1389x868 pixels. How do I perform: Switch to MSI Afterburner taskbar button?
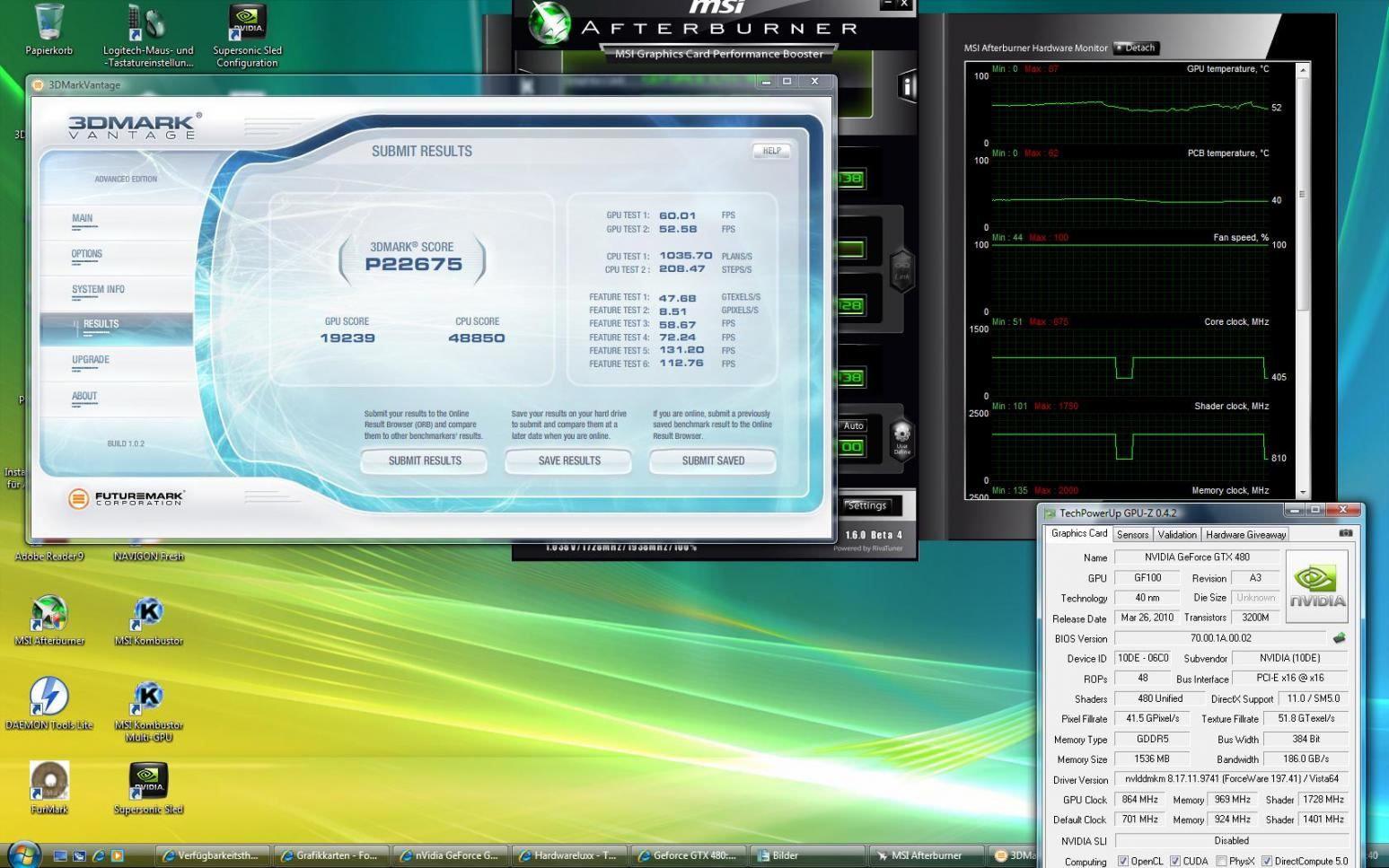coord(926,855)
